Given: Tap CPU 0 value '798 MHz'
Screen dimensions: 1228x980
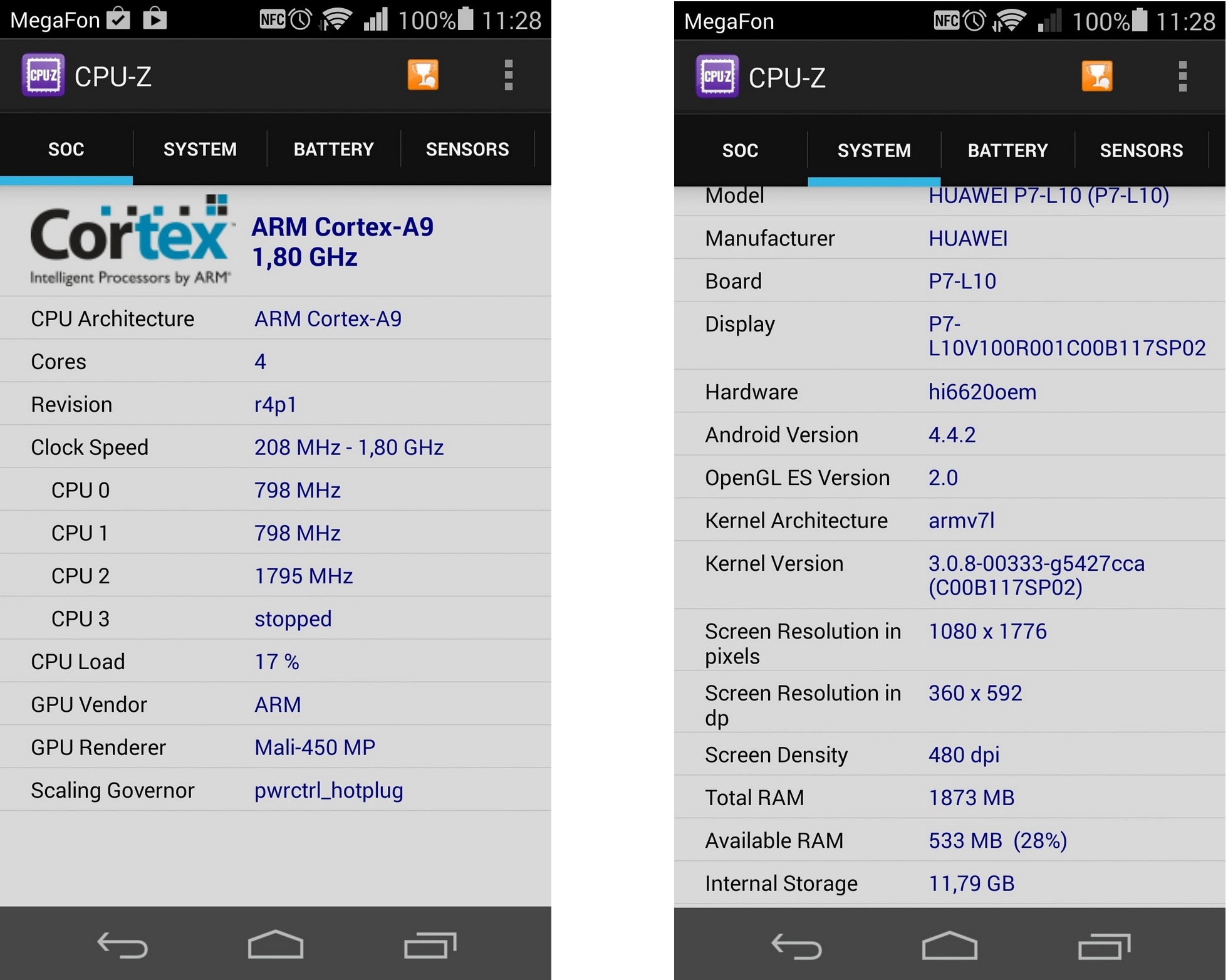Looking at the screenshot, I should coord(297,490).
